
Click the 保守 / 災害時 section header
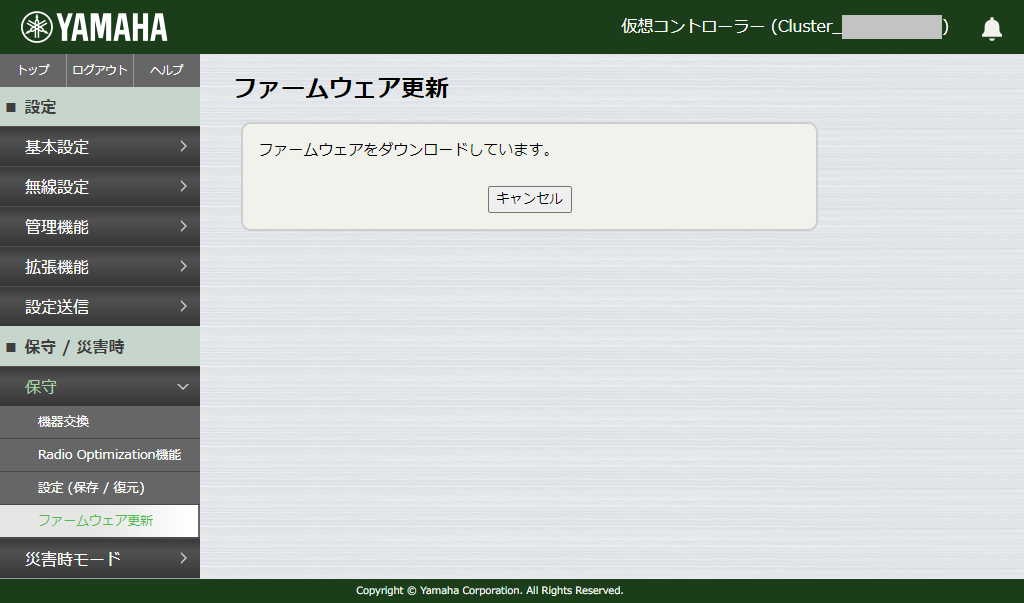click(x=100, y=346)
